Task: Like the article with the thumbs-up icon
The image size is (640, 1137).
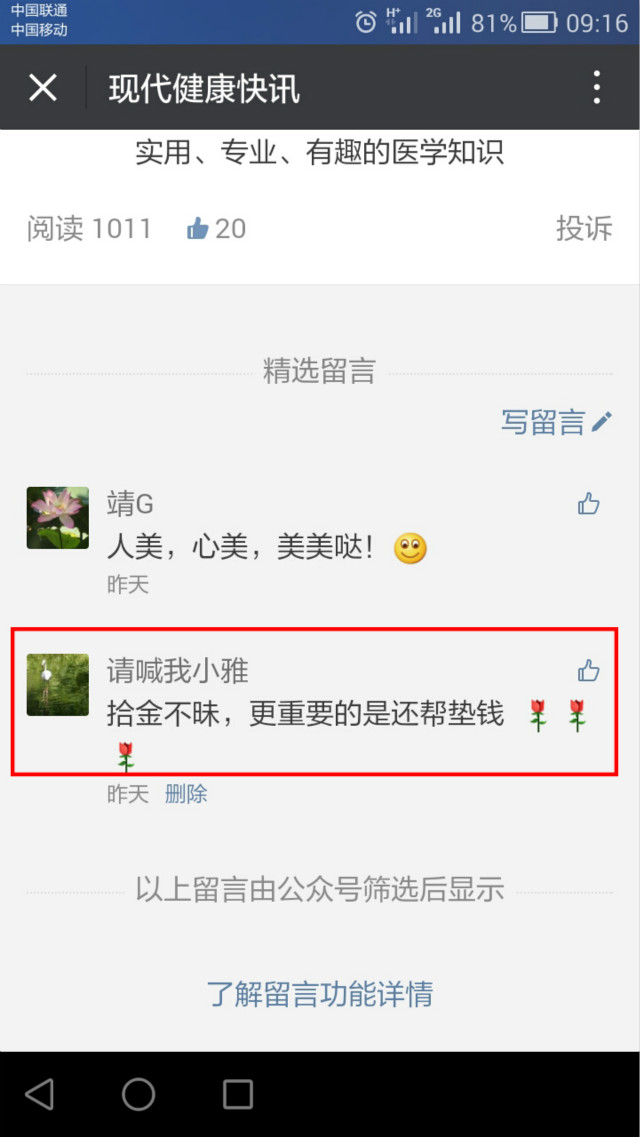Action: click(197, 229)
